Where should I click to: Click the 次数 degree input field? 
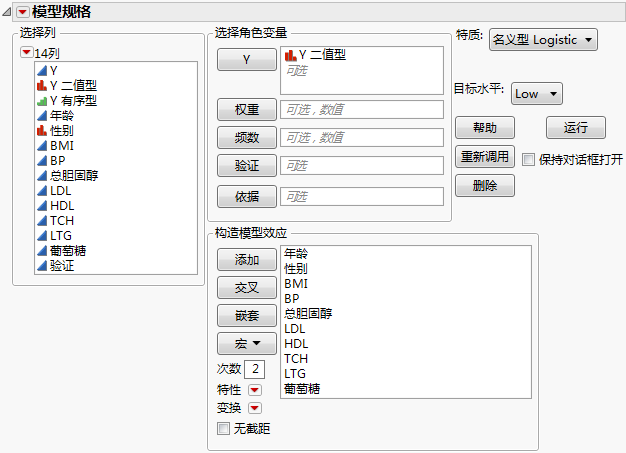tap(254, 369)
